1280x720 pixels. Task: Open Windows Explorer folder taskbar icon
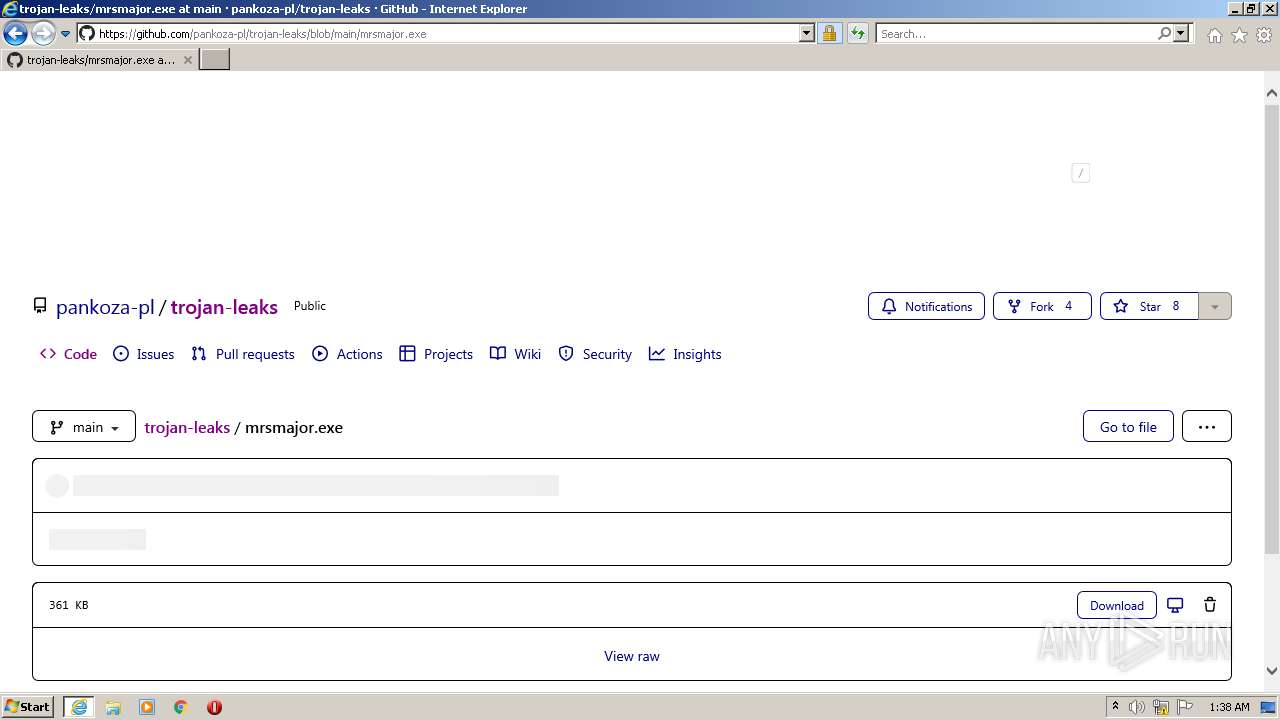(x=113, y=707)
